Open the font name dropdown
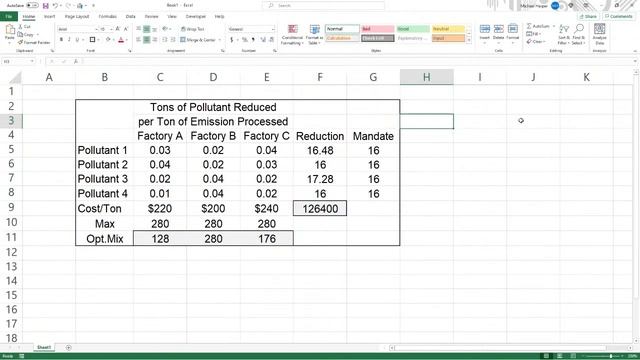 96,29
